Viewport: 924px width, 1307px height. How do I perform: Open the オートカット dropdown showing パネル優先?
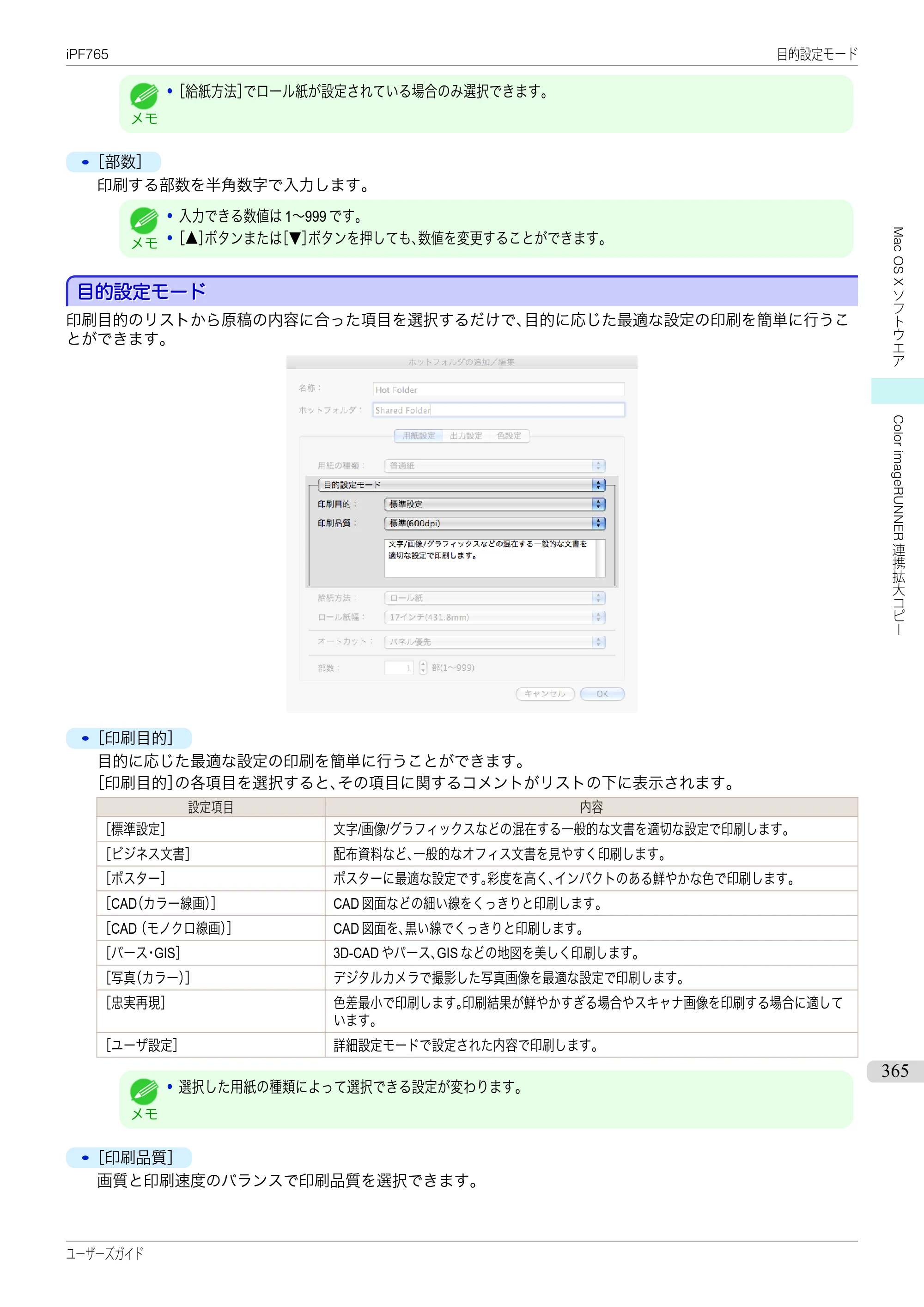pos(495,642)
